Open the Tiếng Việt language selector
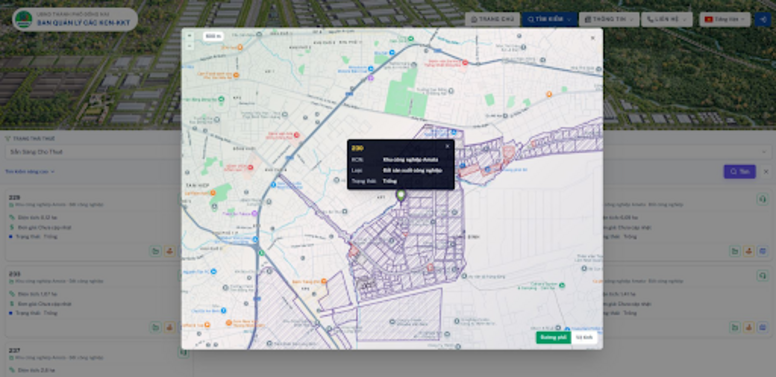The image size is (776, 377). point(725,19)
